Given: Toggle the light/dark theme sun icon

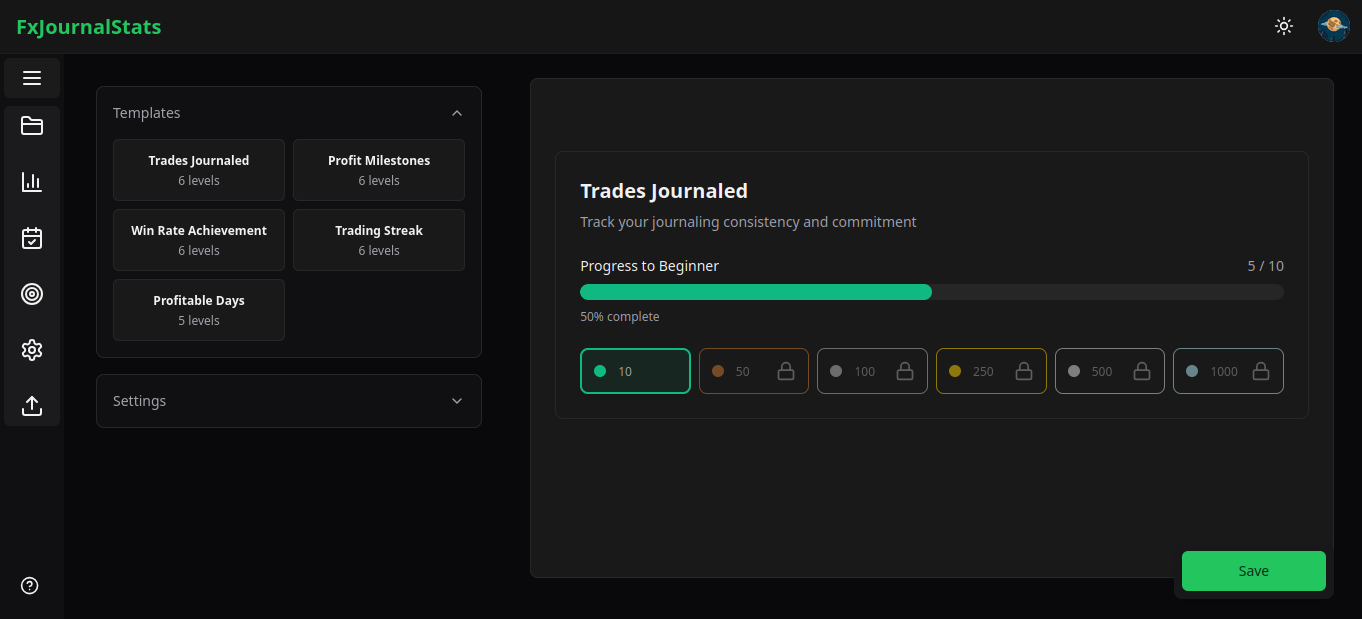Looking at the screenshot, I should [x=1284, y=26].
